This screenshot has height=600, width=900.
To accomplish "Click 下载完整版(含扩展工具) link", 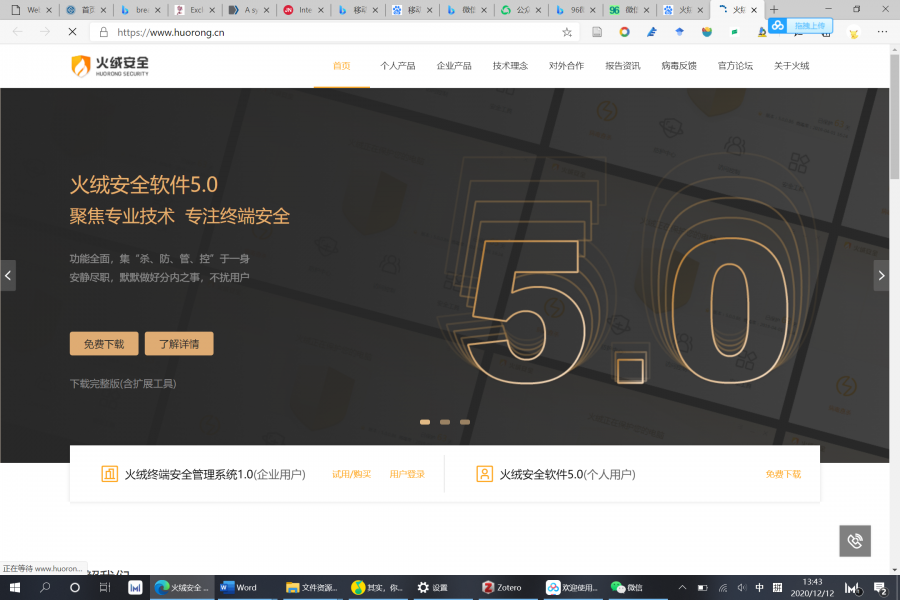I will 123,384.
